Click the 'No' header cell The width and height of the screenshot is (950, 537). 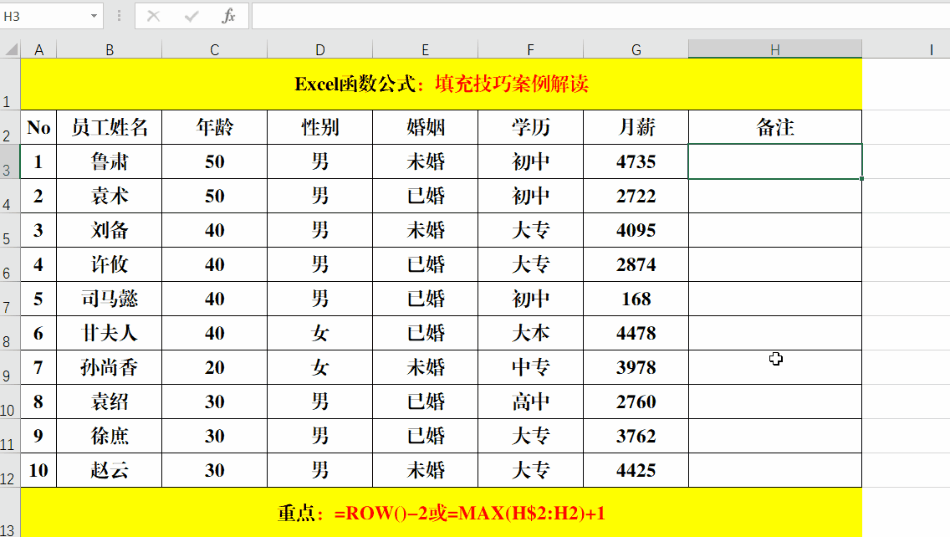39,127
